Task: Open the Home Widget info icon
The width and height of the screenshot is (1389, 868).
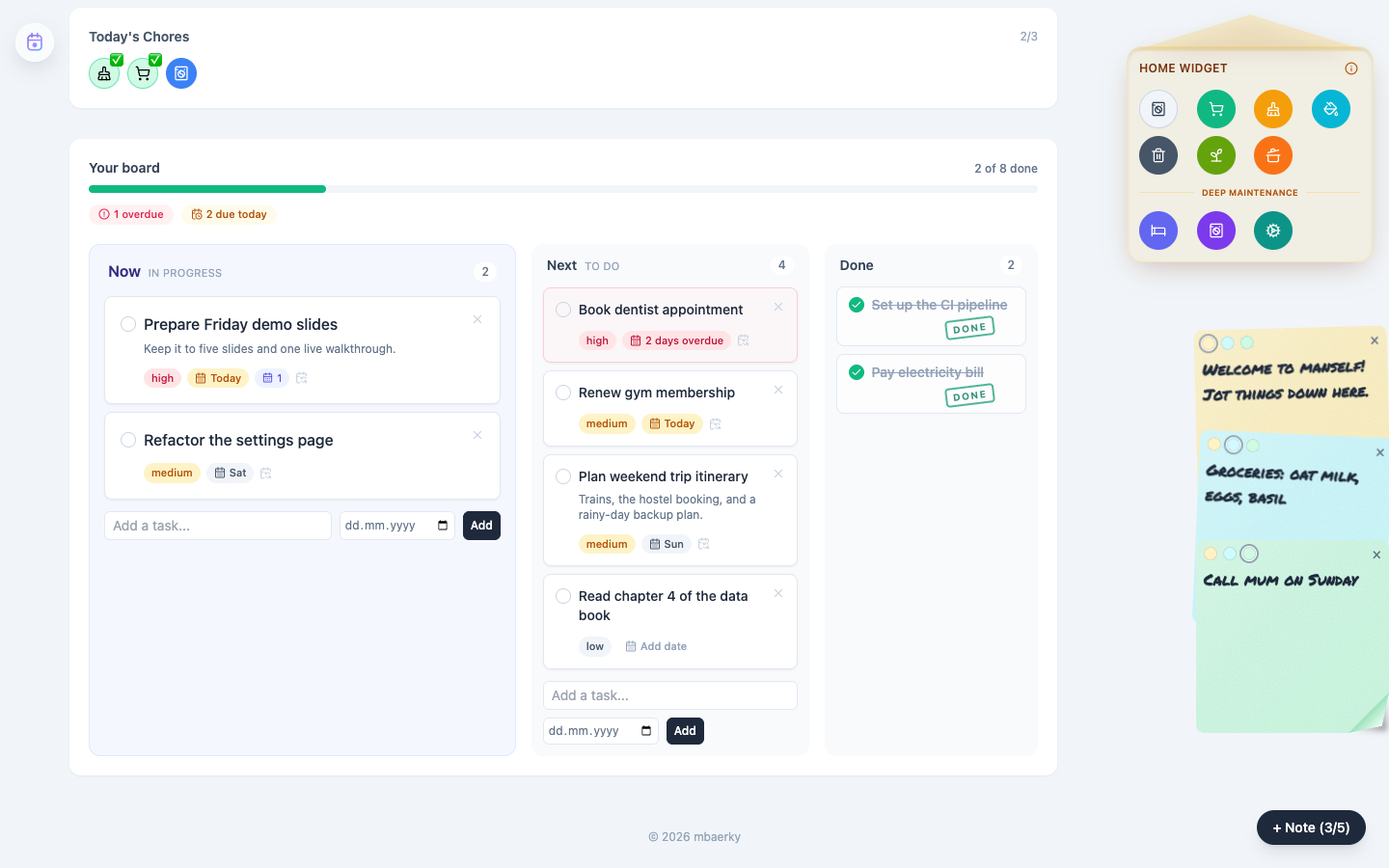Action: click(1351, 68)
